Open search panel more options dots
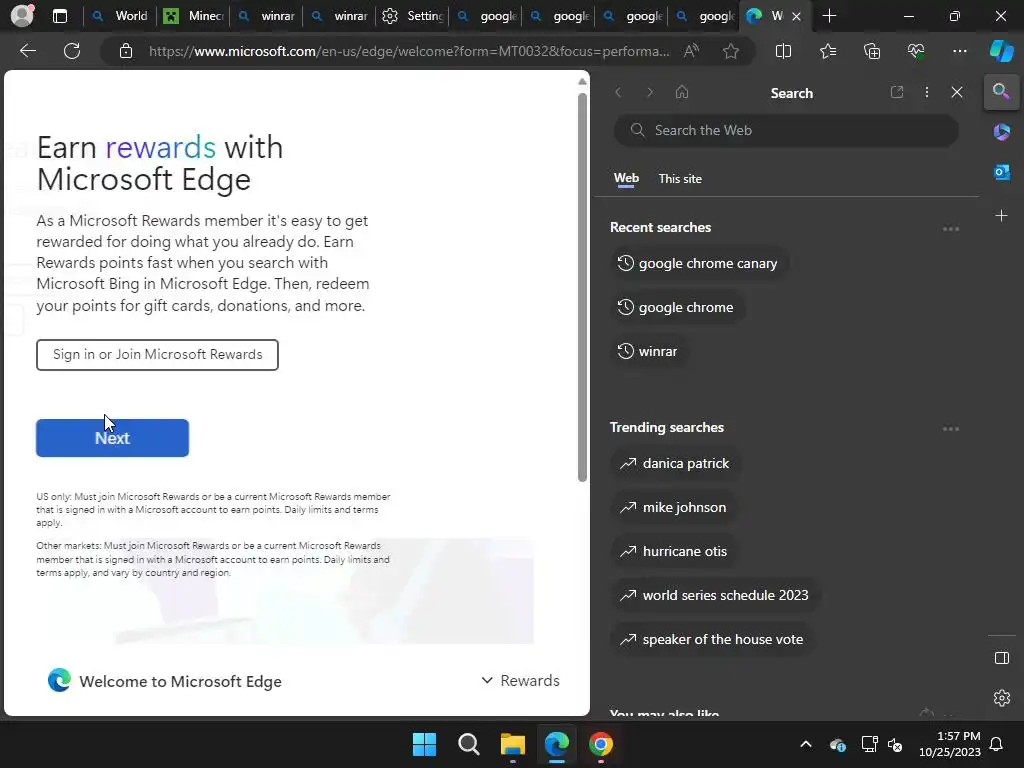Screen dimensions: 1024x768 [x=927, y=92]
